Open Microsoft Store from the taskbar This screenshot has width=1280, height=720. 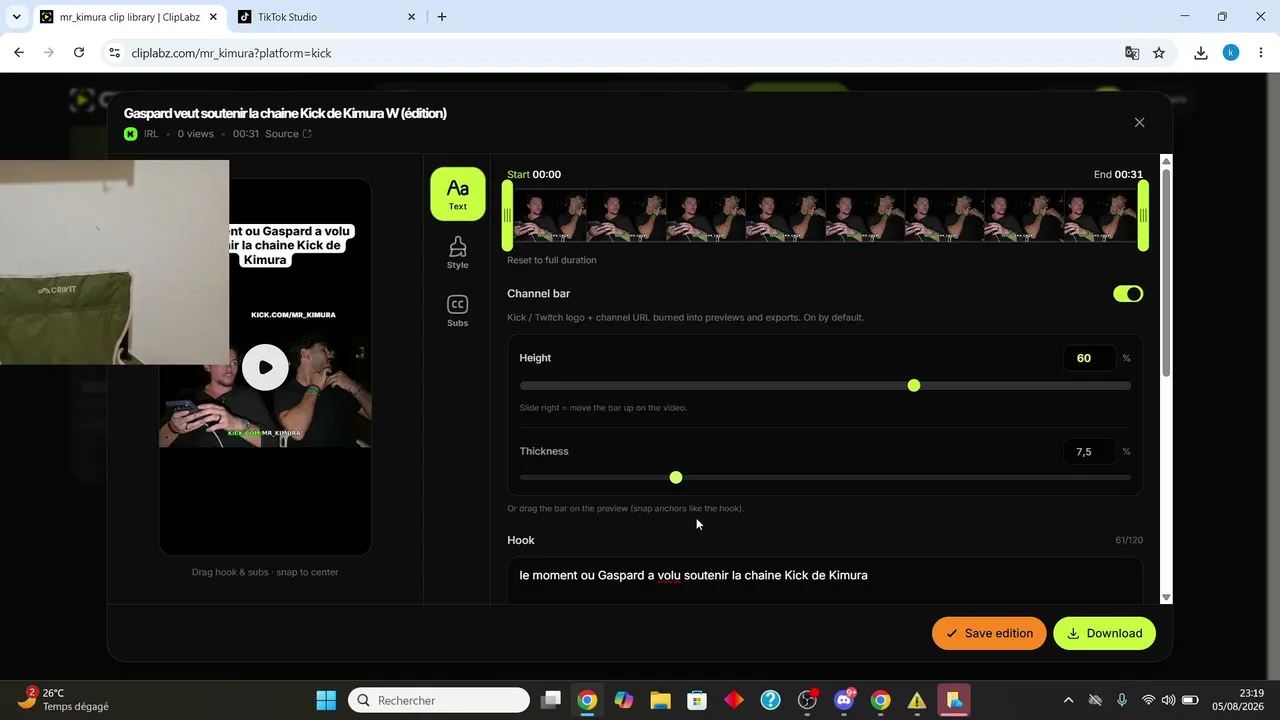697,700
